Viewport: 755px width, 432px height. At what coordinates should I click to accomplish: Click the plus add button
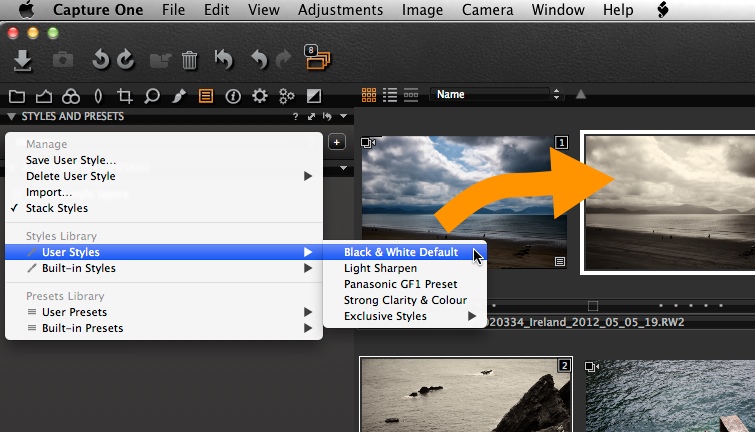(x=337, y=142)
